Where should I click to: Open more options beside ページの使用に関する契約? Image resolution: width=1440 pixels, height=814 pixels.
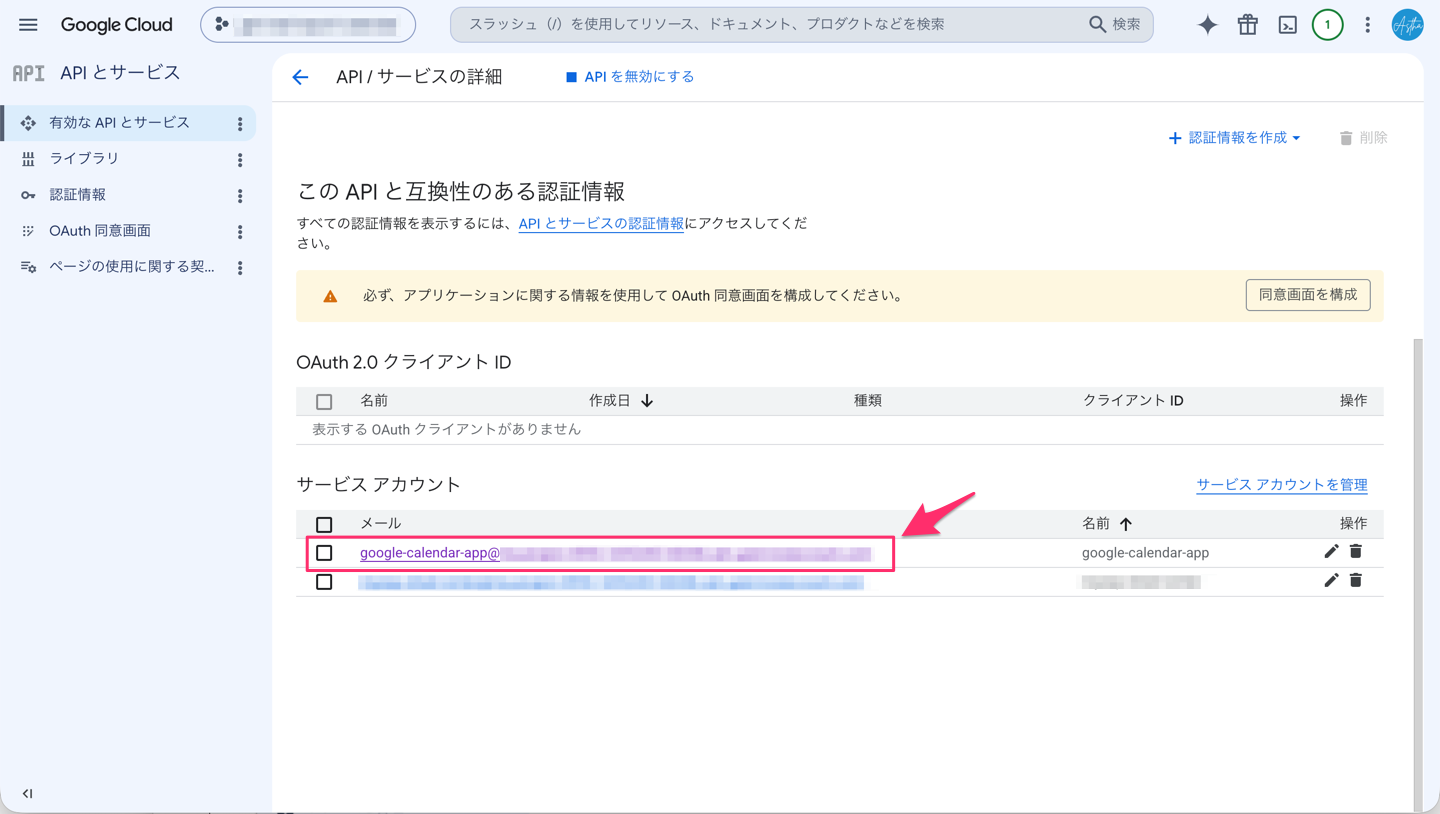point(240,268)
